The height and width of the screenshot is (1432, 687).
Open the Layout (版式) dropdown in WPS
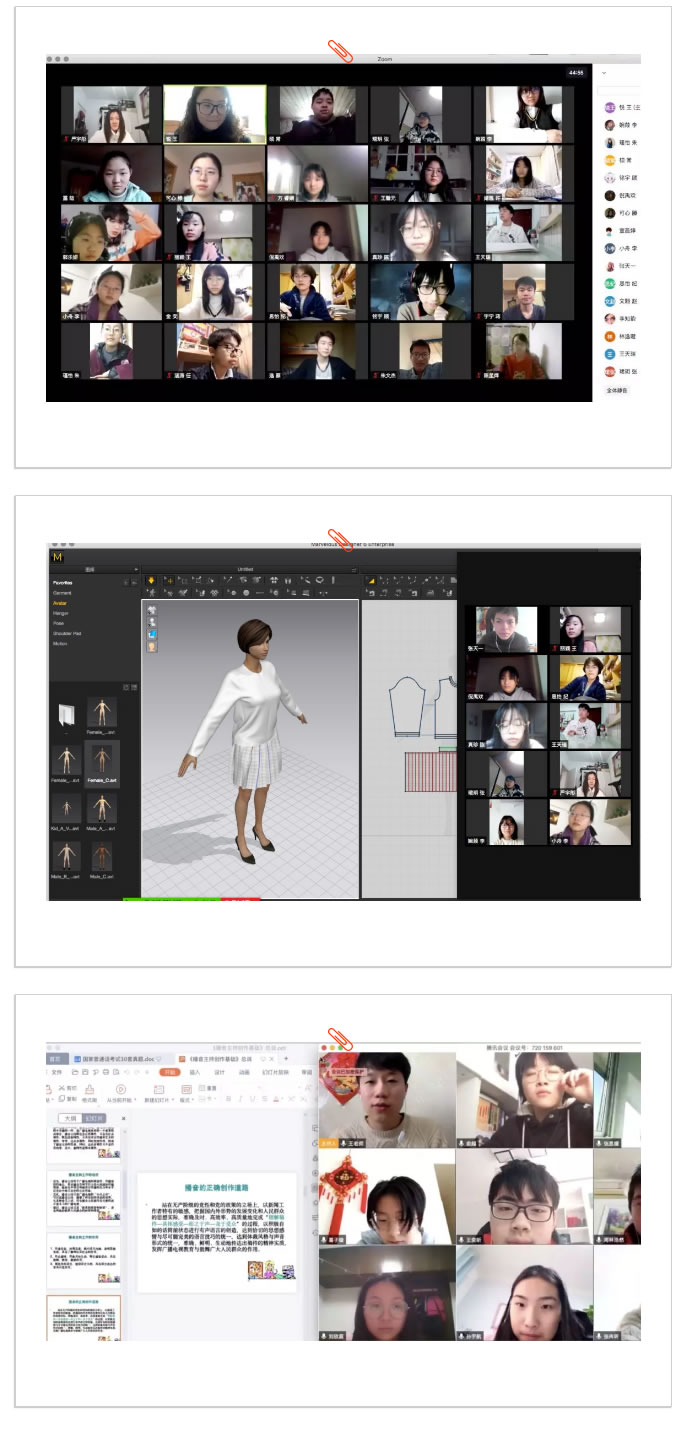click(187, 1100)
